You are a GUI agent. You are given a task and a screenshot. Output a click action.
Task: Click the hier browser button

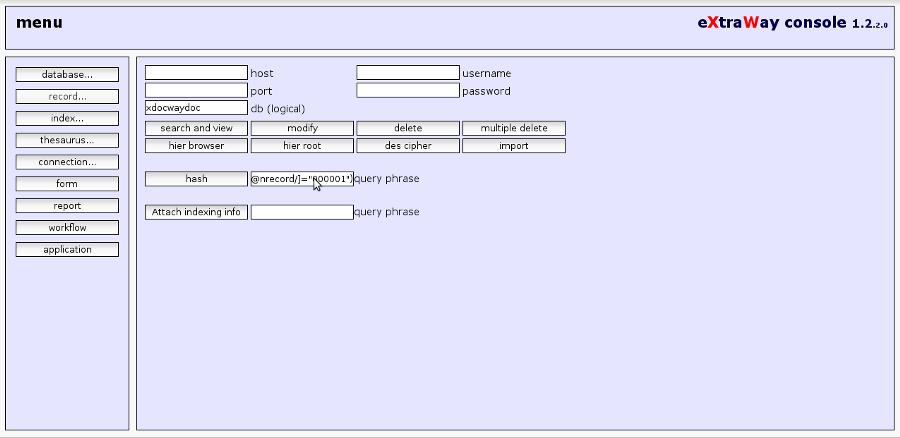(196, 146)
